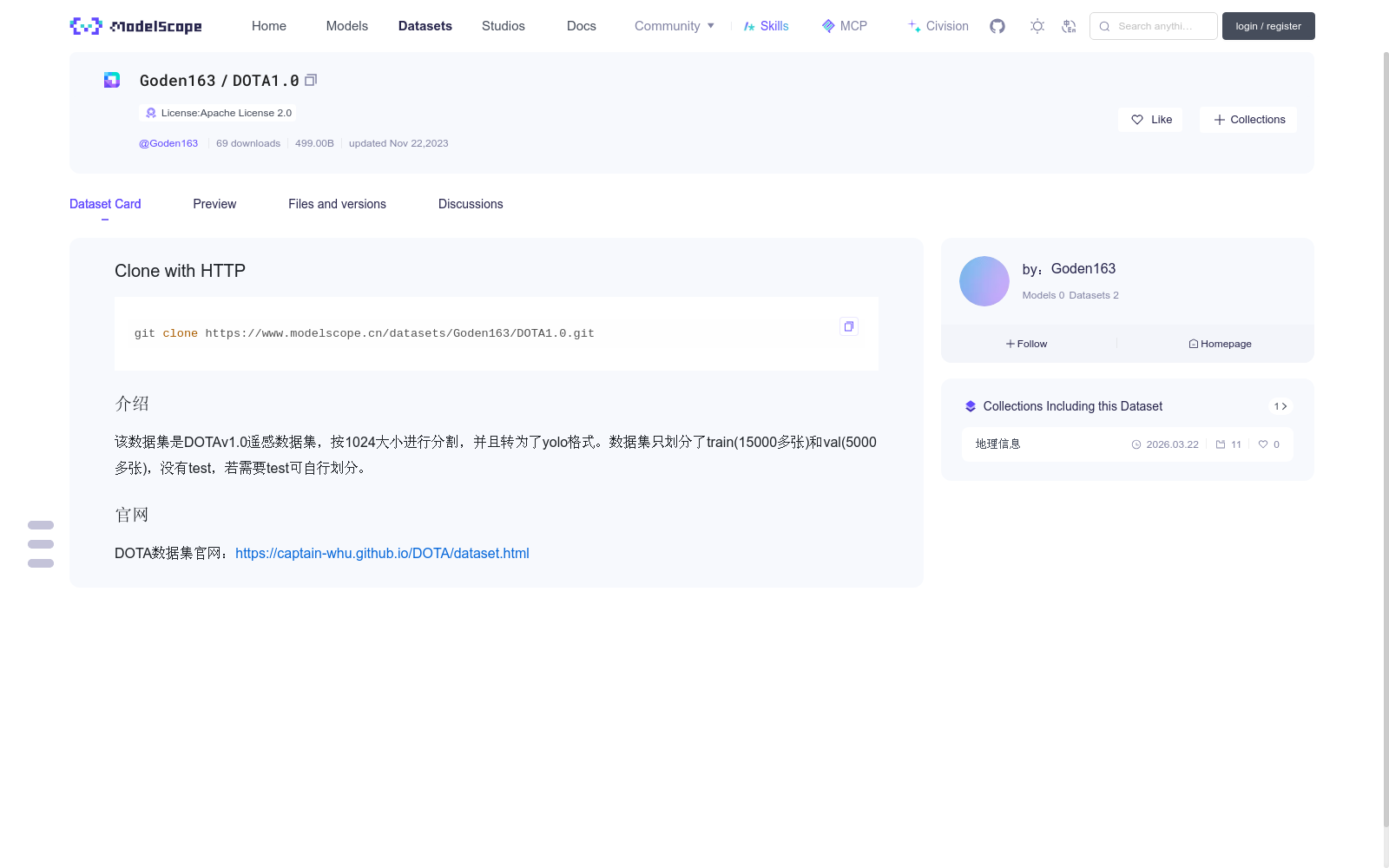This screenshot has height=868, width=1389.
Task: Click the plus icon in Collections button
Action: tap(1220, 120)
